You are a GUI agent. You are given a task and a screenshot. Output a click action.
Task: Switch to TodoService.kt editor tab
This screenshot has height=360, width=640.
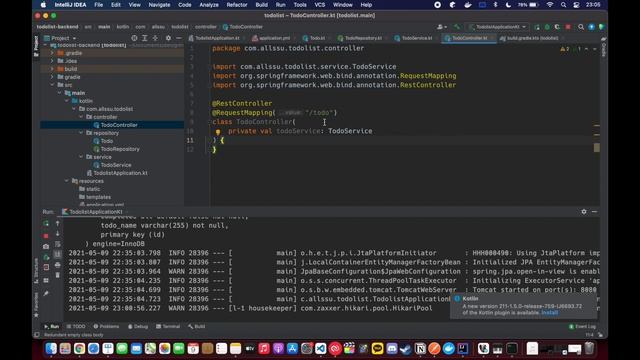[x=416, y=38]
